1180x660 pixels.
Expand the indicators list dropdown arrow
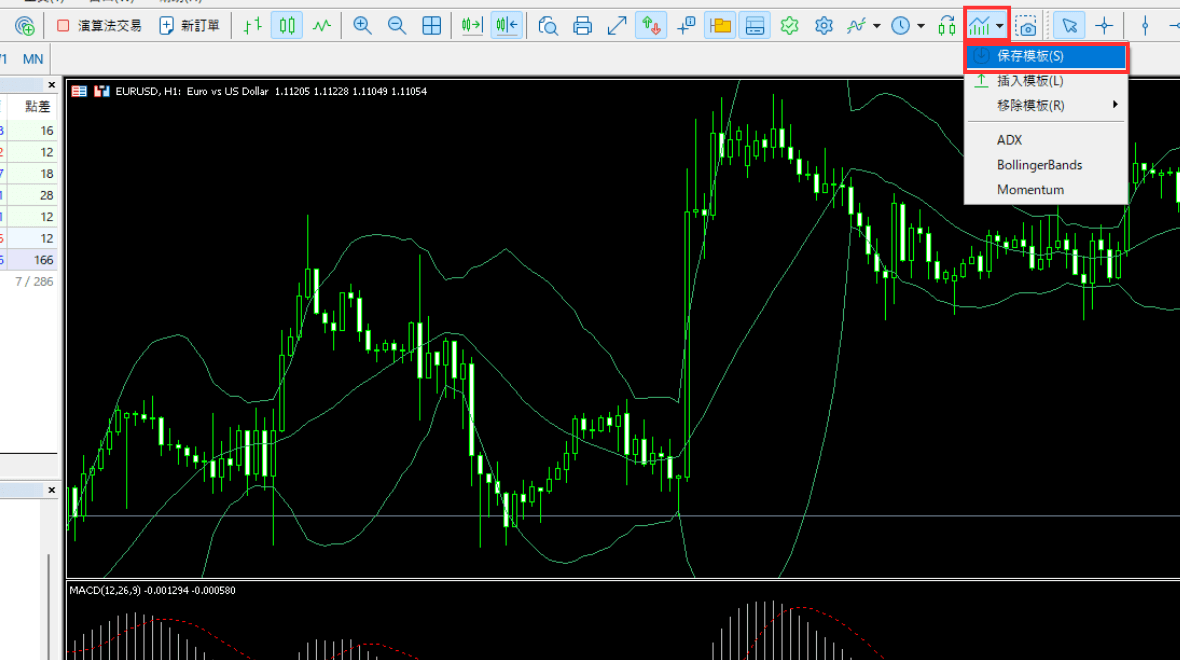[877, 26]
